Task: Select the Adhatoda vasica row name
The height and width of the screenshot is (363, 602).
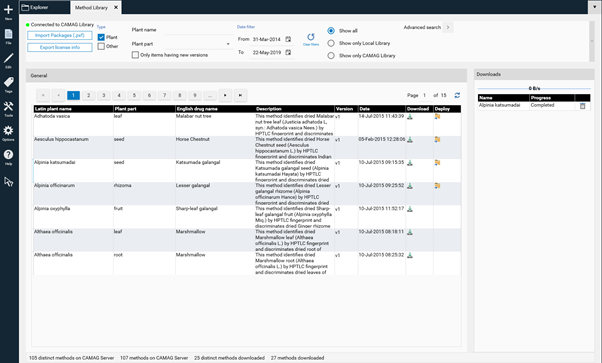Action: click(x=52, y=116)
